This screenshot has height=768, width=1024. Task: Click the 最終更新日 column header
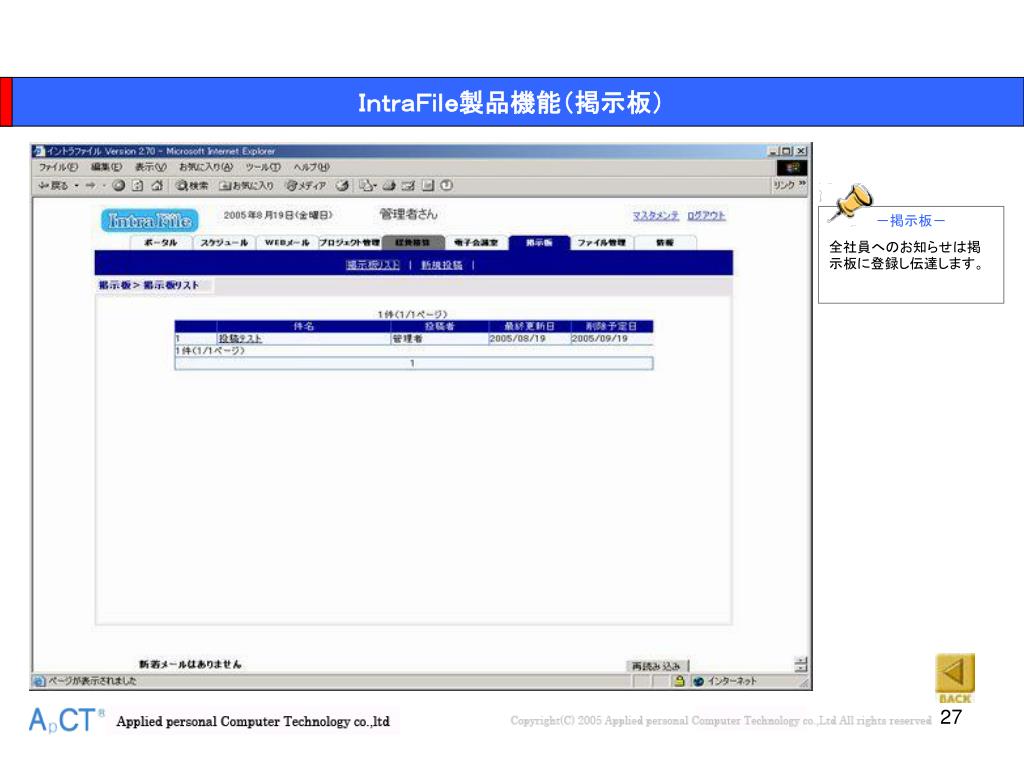point(530,326)
